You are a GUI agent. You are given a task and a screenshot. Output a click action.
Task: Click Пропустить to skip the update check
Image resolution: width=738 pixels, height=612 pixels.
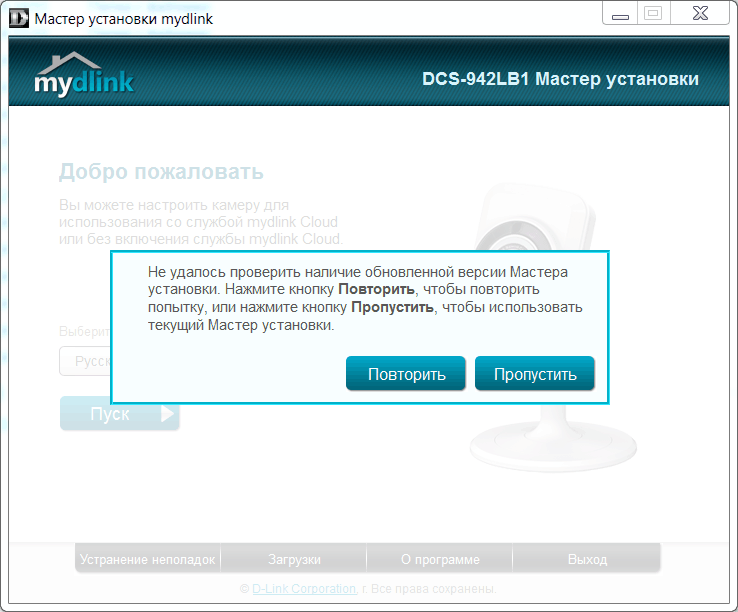(535, 374)
